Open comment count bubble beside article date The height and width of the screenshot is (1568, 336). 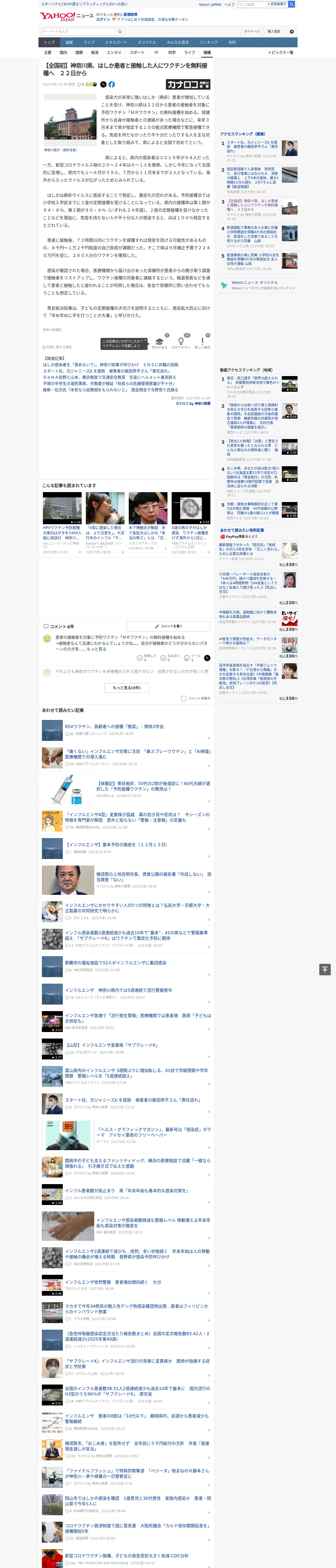point(81,85)
